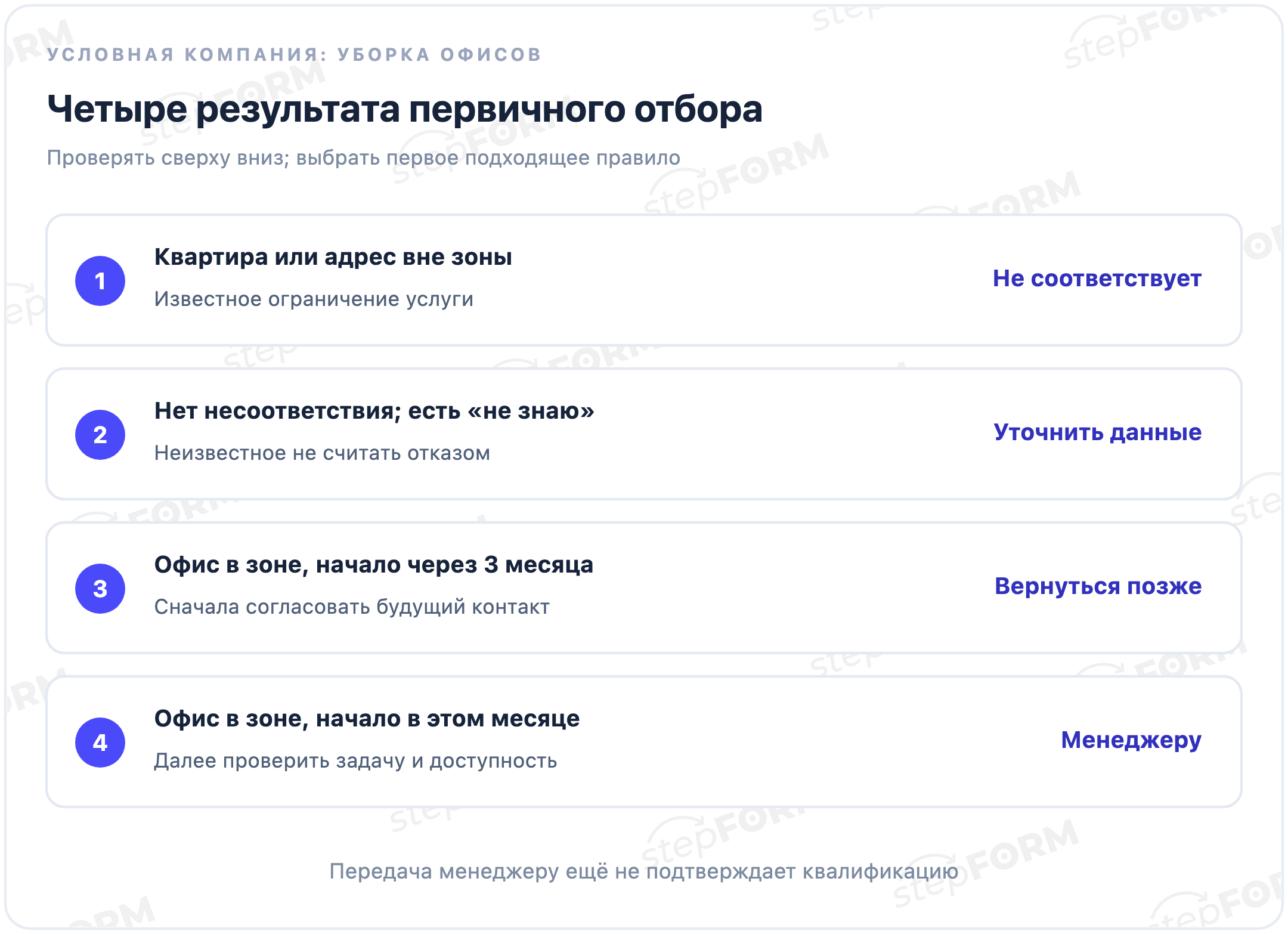Click title "Четыре результата первичного отбора"
The width and height of the screenshot is (1288, 934).
click(405, 110)
